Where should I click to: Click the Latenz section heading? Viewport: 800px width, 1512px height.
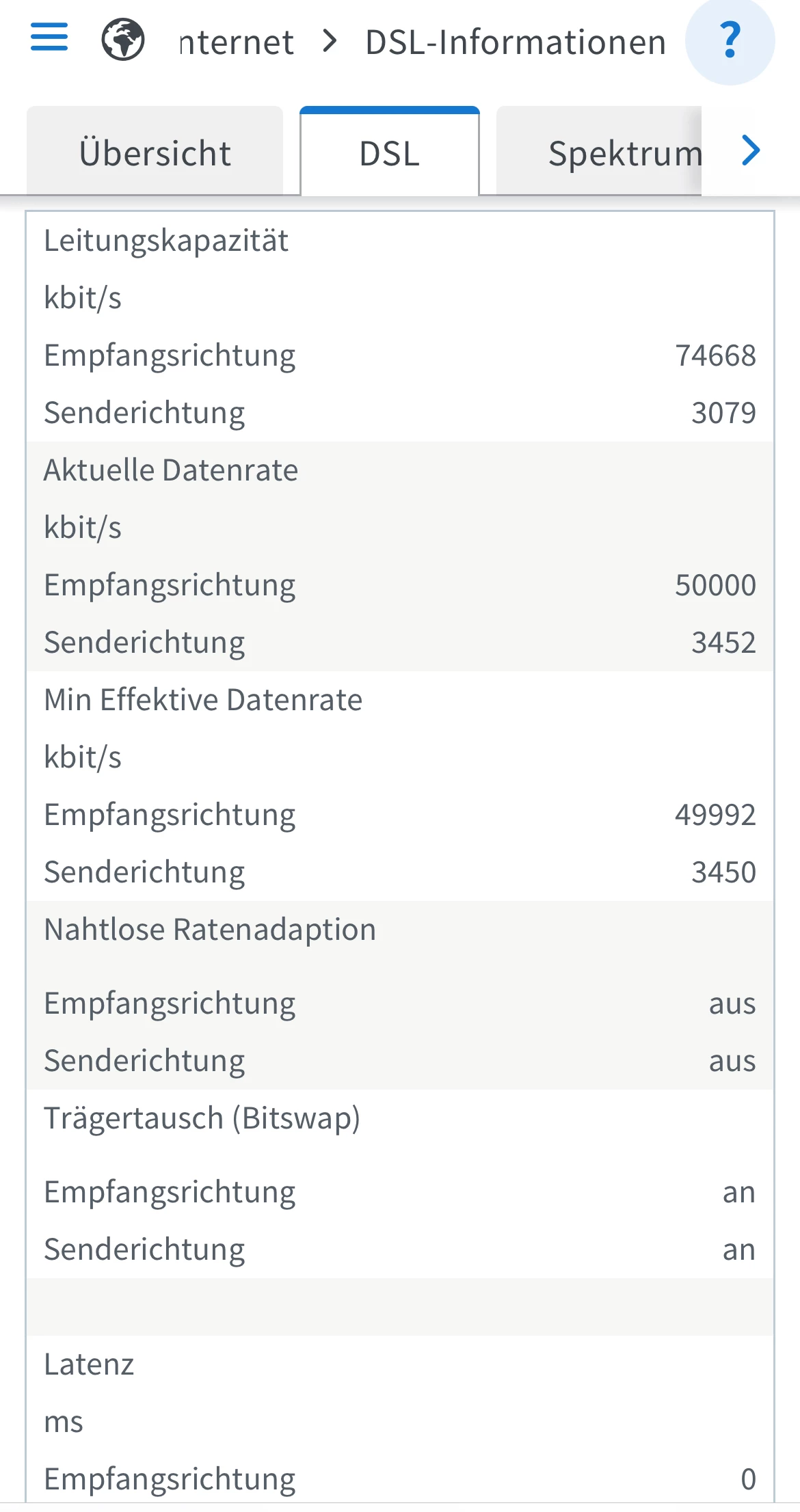click(89, 1364)
